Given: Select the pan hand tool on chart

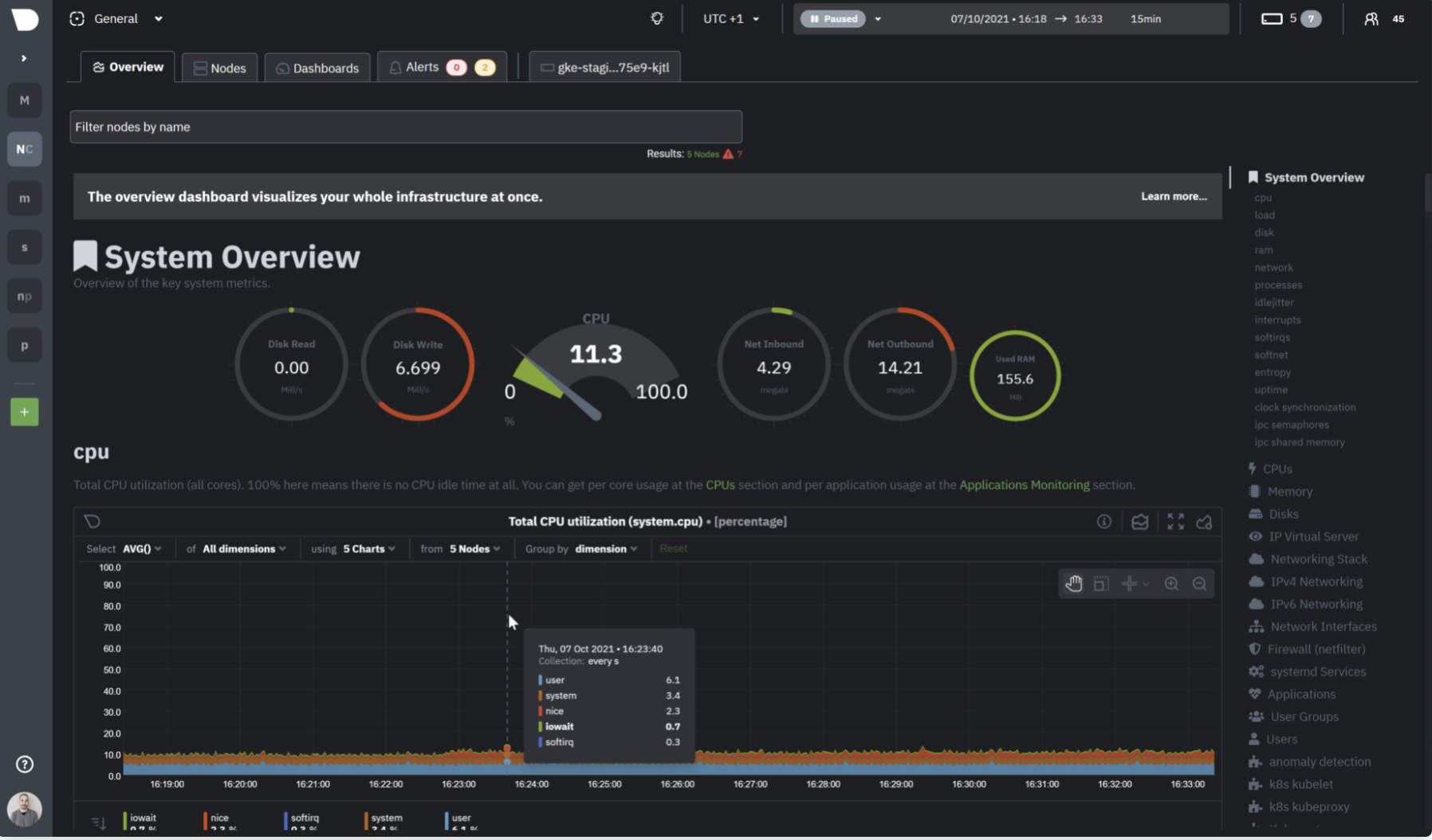Looking at the screenshot, I should [x=1073, y=583].
